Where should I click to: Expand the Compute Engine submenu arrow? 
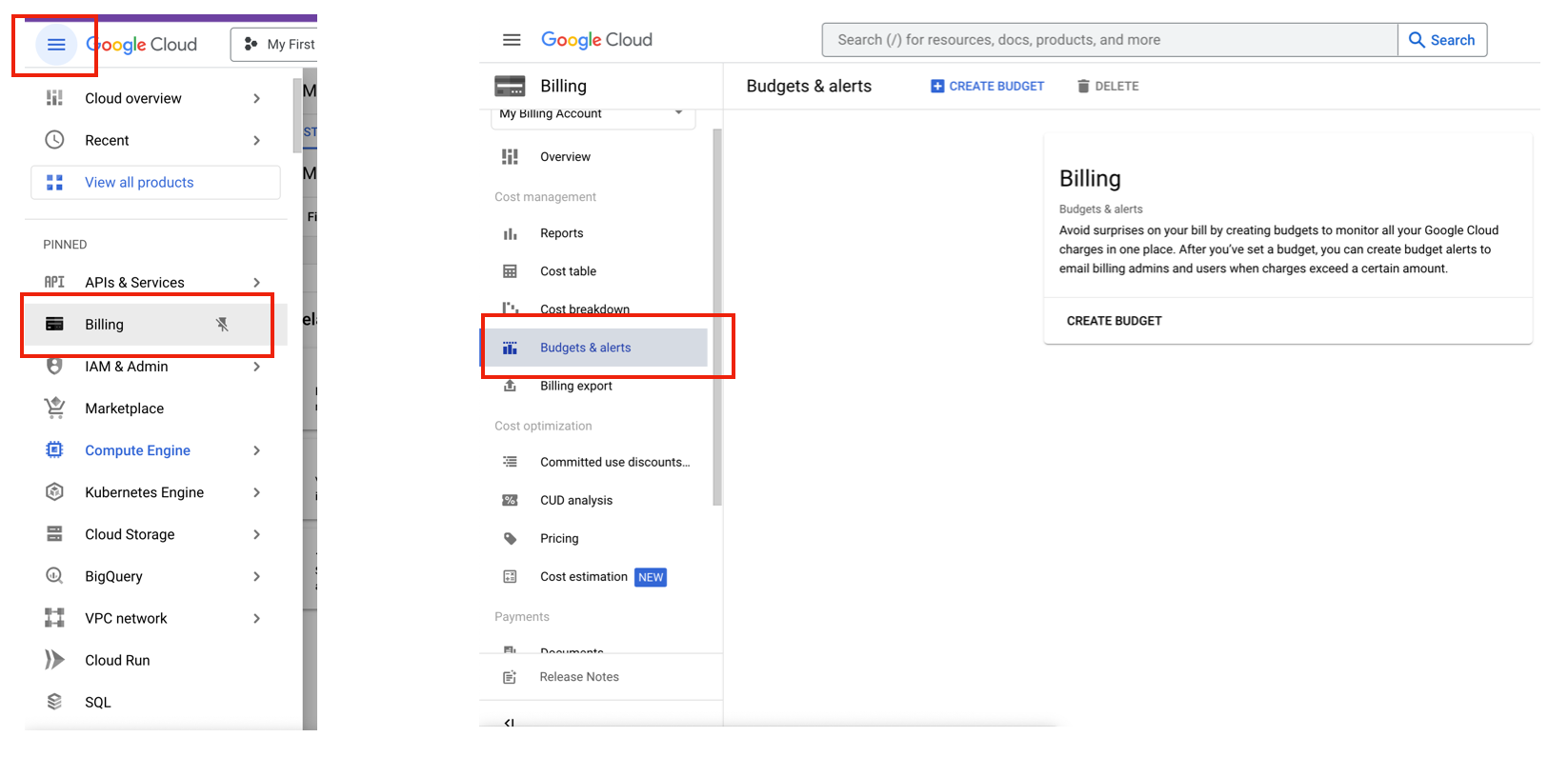click(x=256, y=450)
